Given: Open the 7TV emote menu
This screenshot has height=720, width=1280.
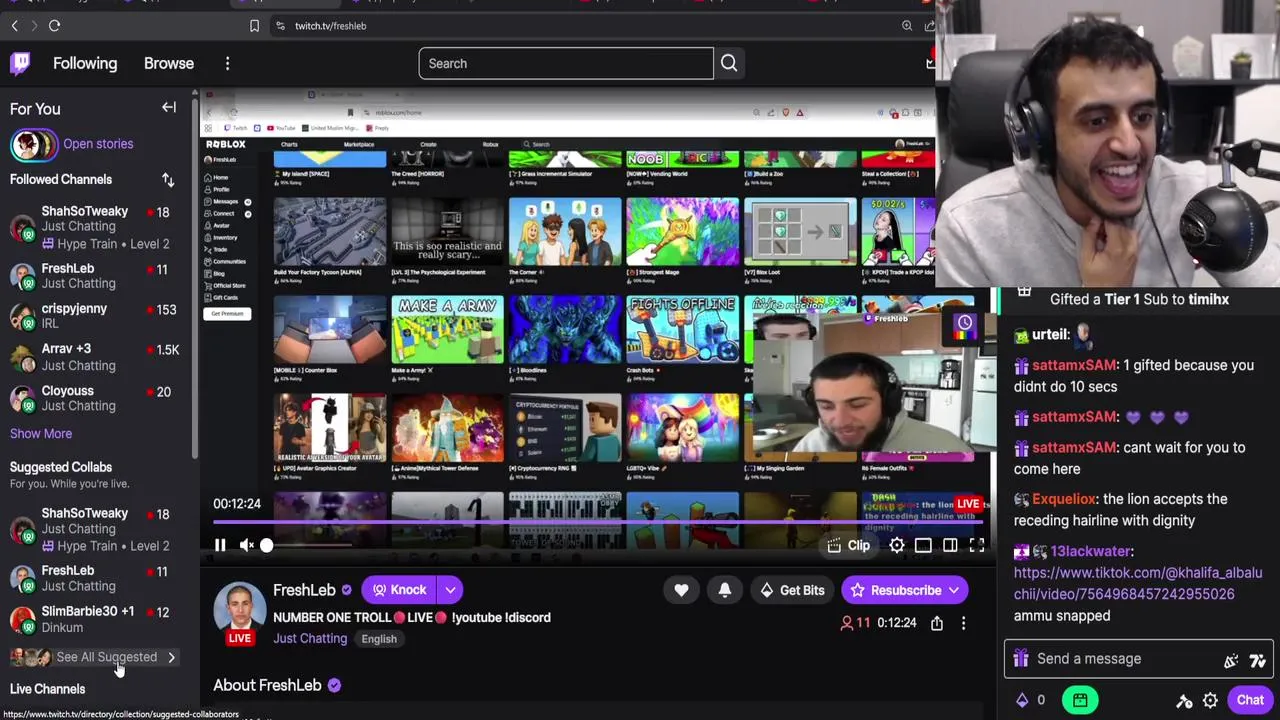Looking at the screenshot, I should point(1258,660).
